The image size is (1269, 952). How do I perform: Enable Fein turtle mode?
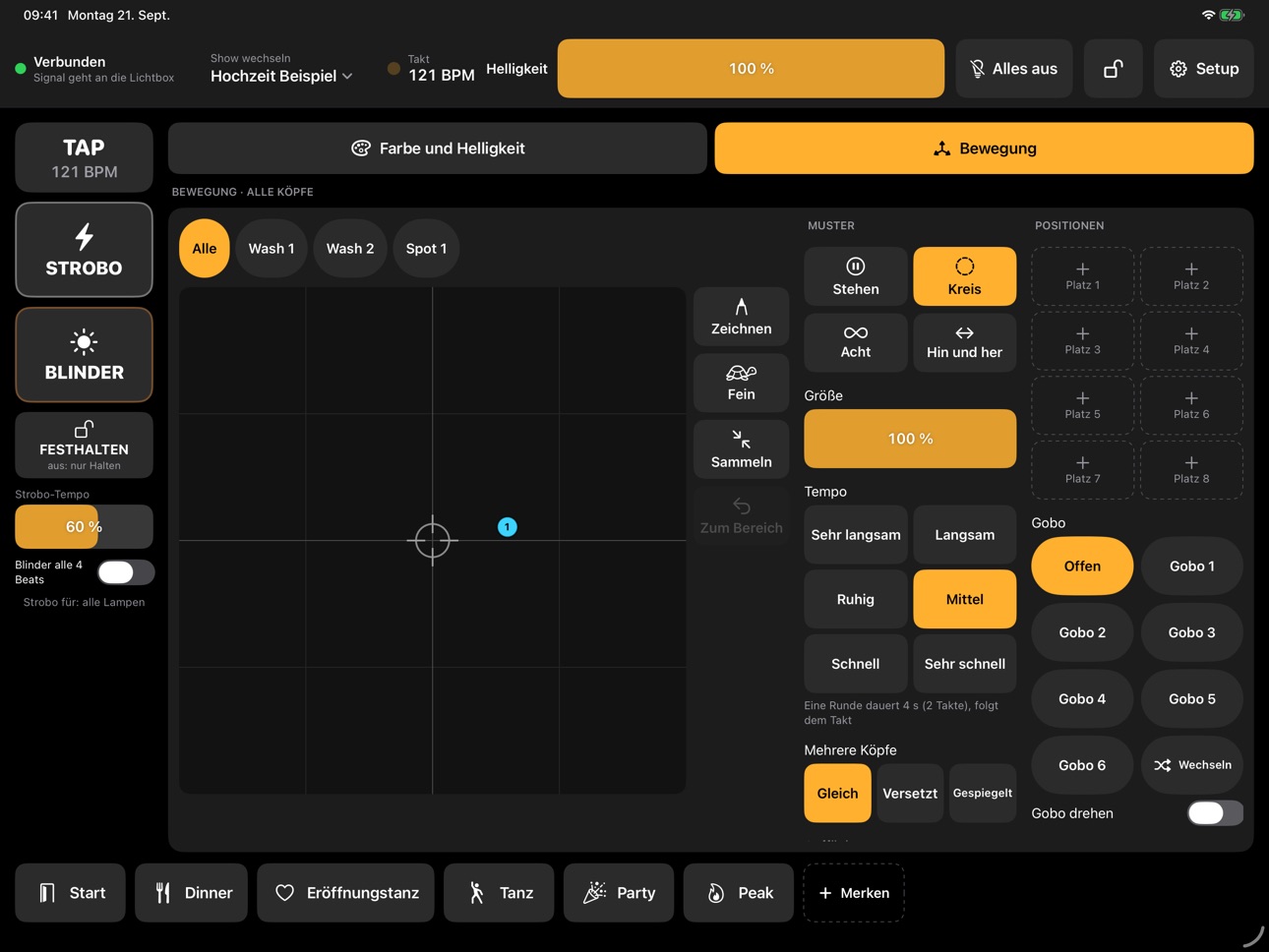point(741,383)
